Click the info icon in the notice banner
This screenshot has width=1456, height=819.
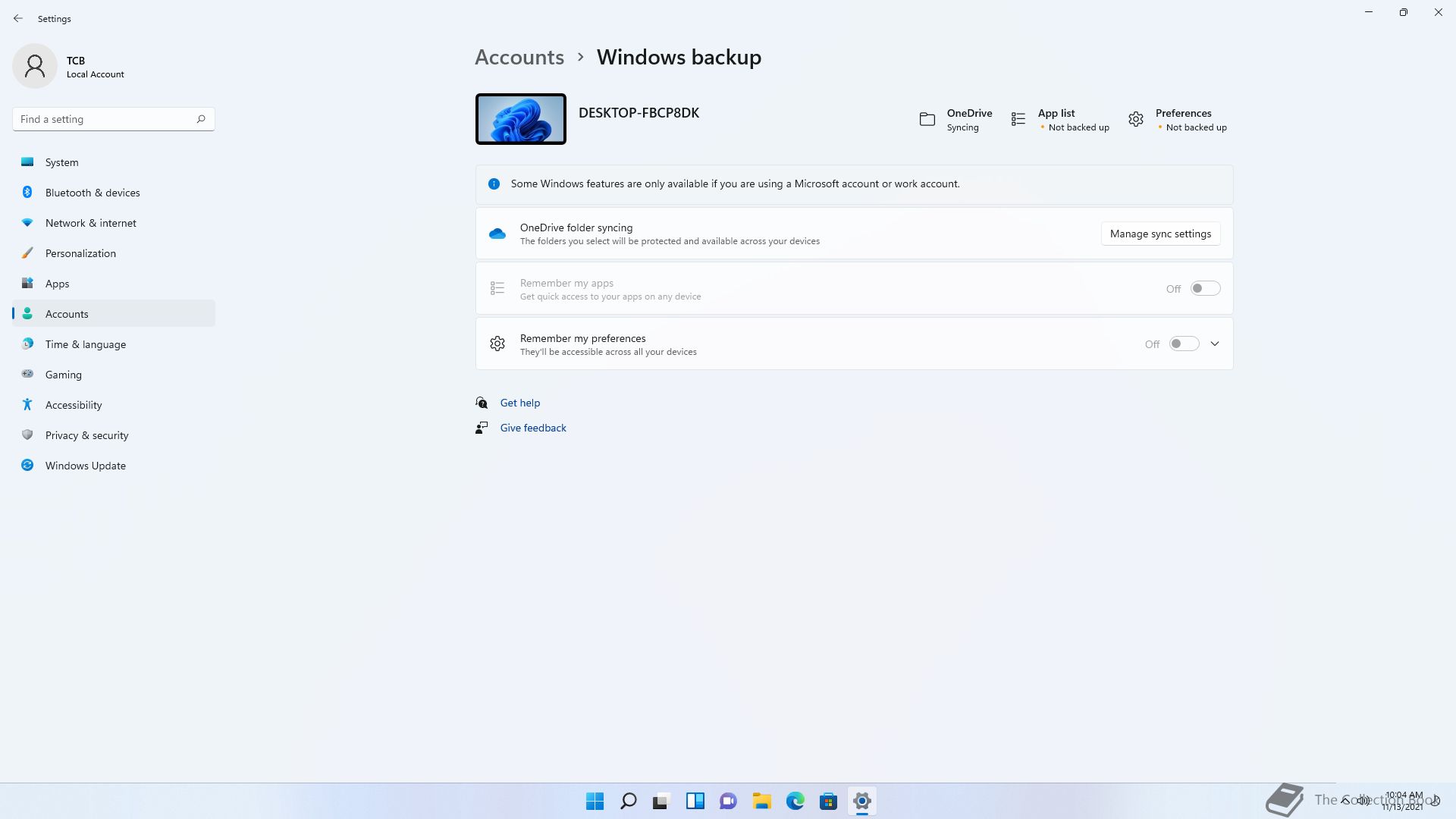494,184
